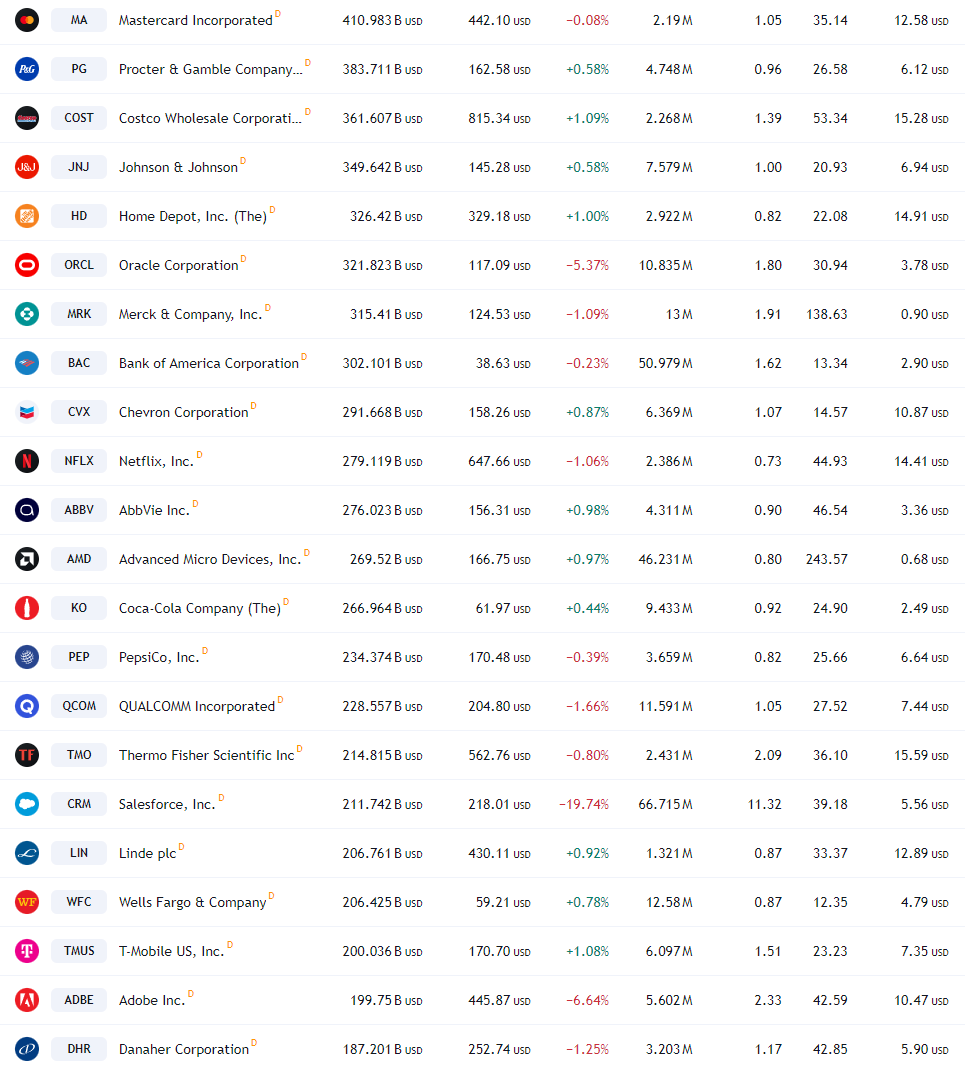Click the Netflix logo icon
The width and height of the screenshot is (965, 1070).
pos(27,461)
